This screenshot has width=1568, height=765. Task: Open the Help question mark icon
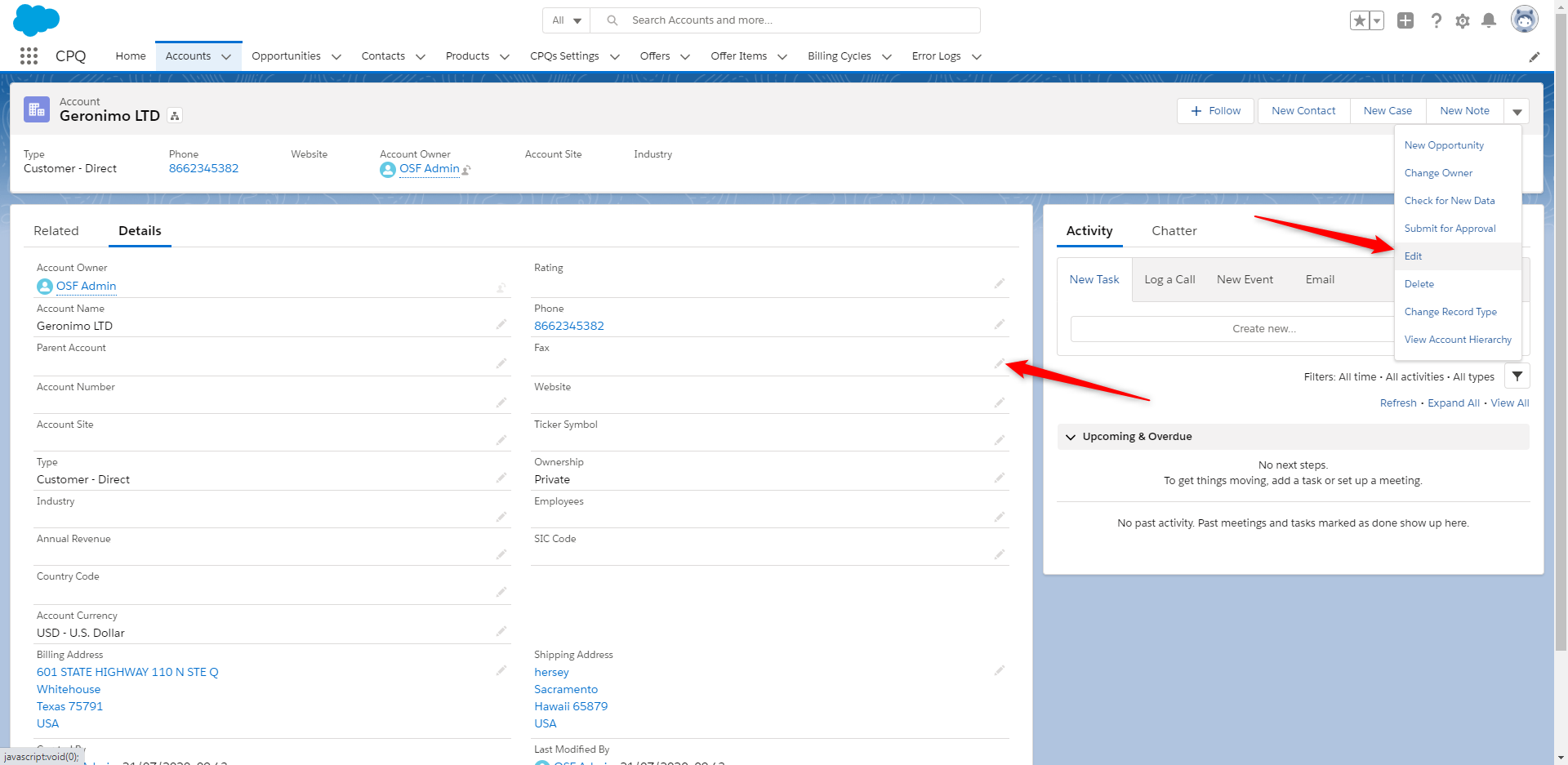click(x=1436, y=20)
